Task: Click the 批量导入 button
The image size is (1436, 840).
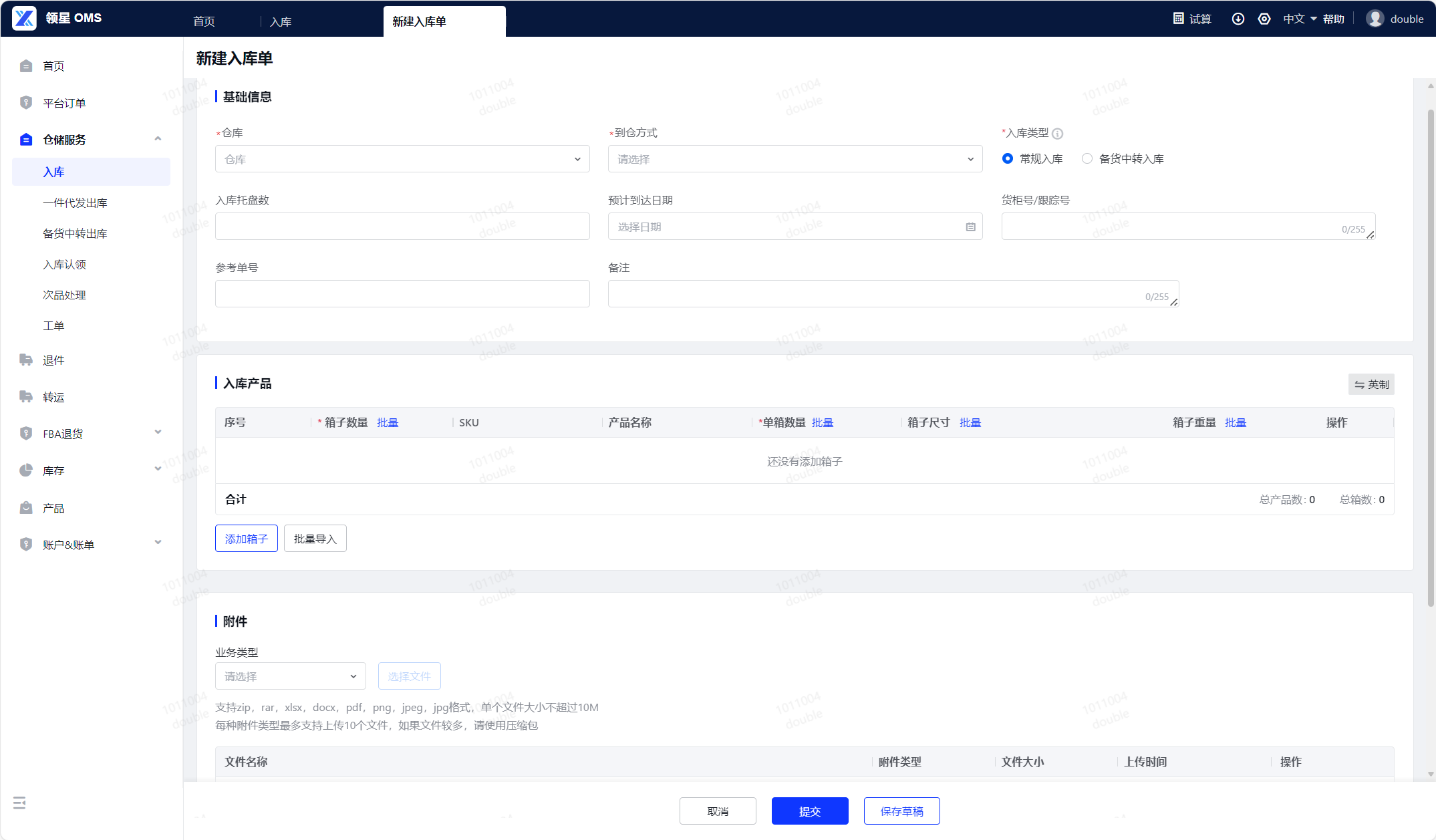Action: [315, 539]
